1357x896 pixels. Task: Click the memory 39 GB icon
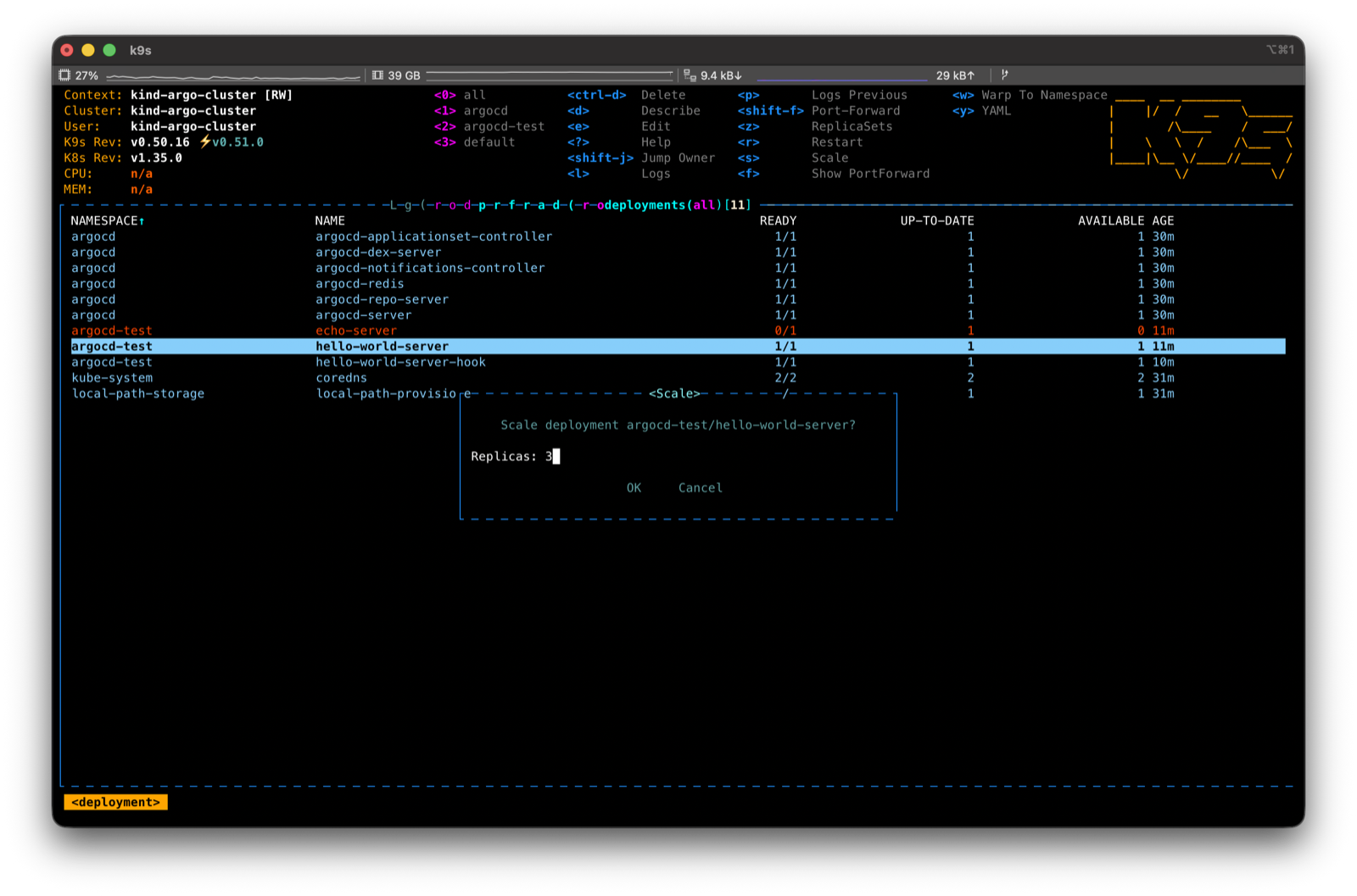(377, 75)
